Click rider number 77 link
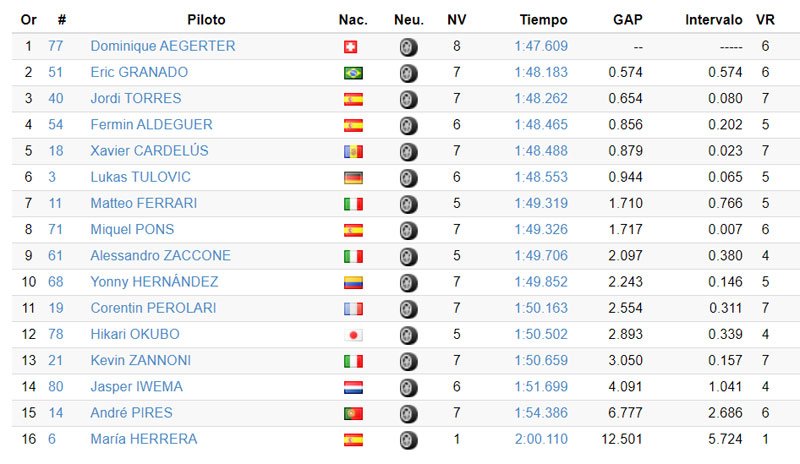Screen dimensions: 800x464 pos(56,46)
